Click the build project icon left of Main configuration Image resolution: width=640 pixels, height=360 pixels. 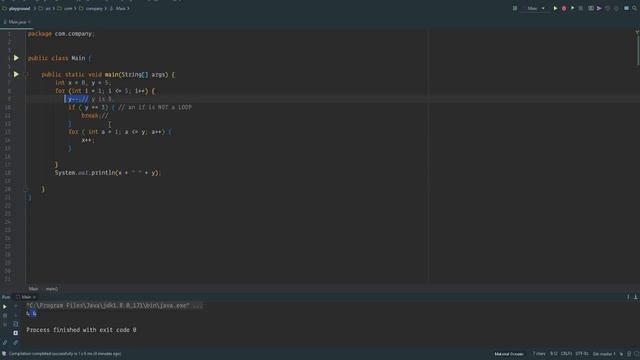(515, 8)
